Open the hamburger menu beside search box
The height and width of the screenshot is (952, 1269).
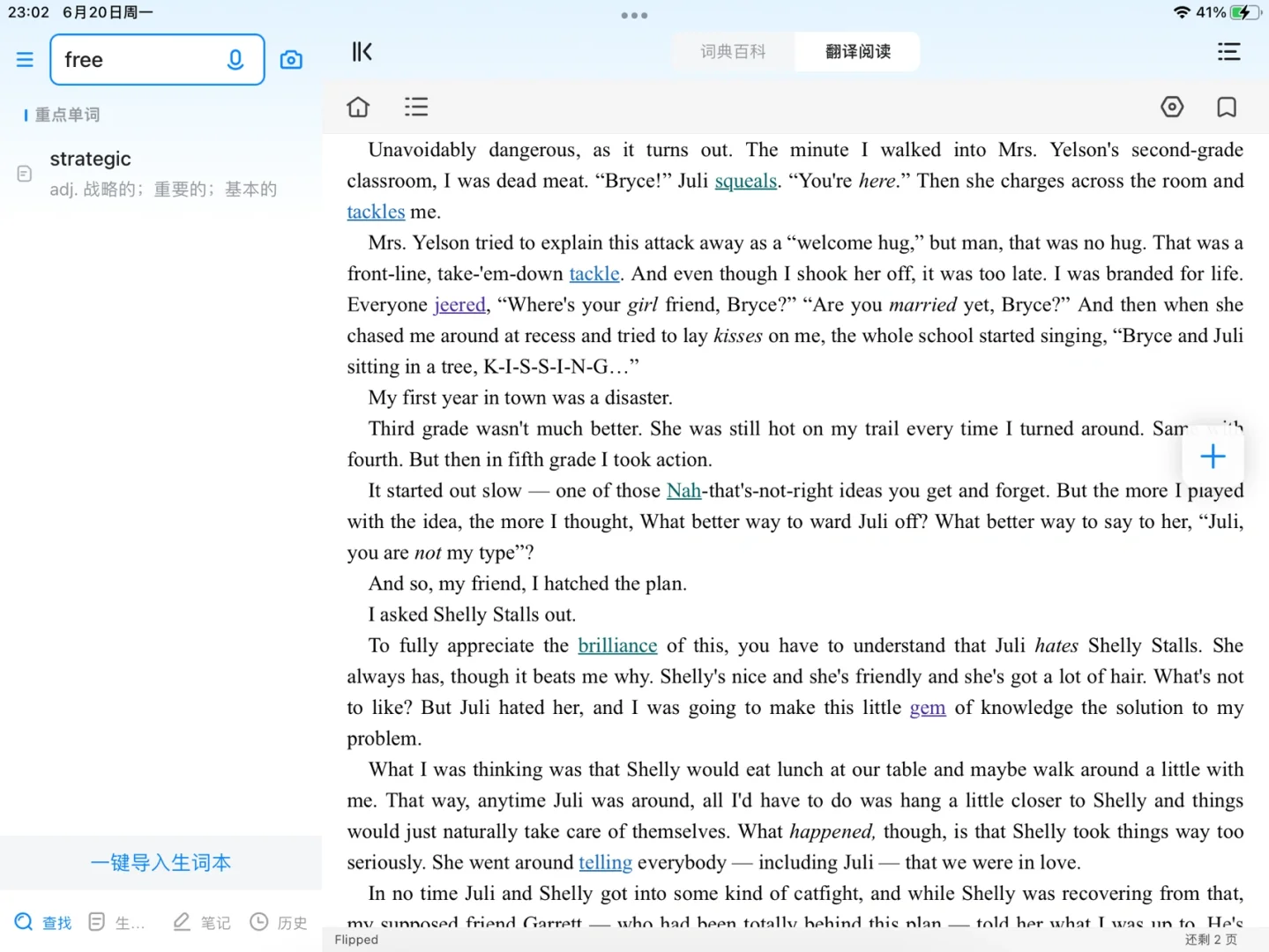[25, 60]
